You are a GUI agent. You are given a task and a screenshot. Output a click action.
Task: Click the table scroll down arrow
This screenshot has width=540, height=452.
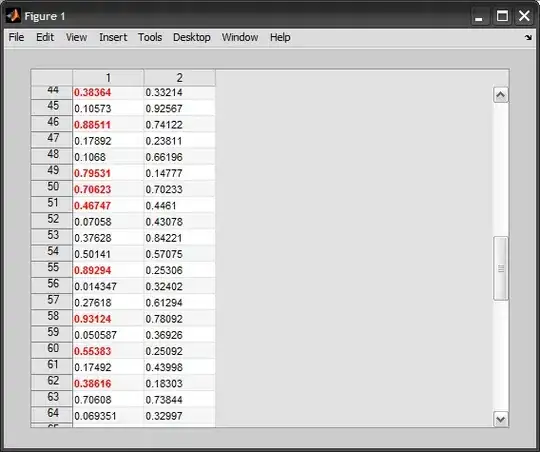pyautogui.click(x=500, y=419)
